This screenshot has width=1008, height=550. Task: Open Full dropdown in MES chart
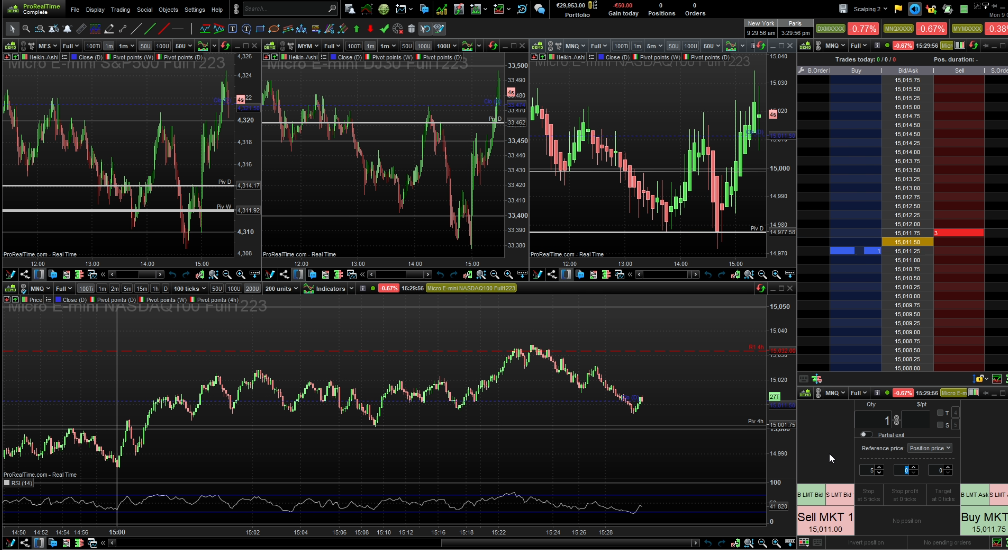click(70, 46)
